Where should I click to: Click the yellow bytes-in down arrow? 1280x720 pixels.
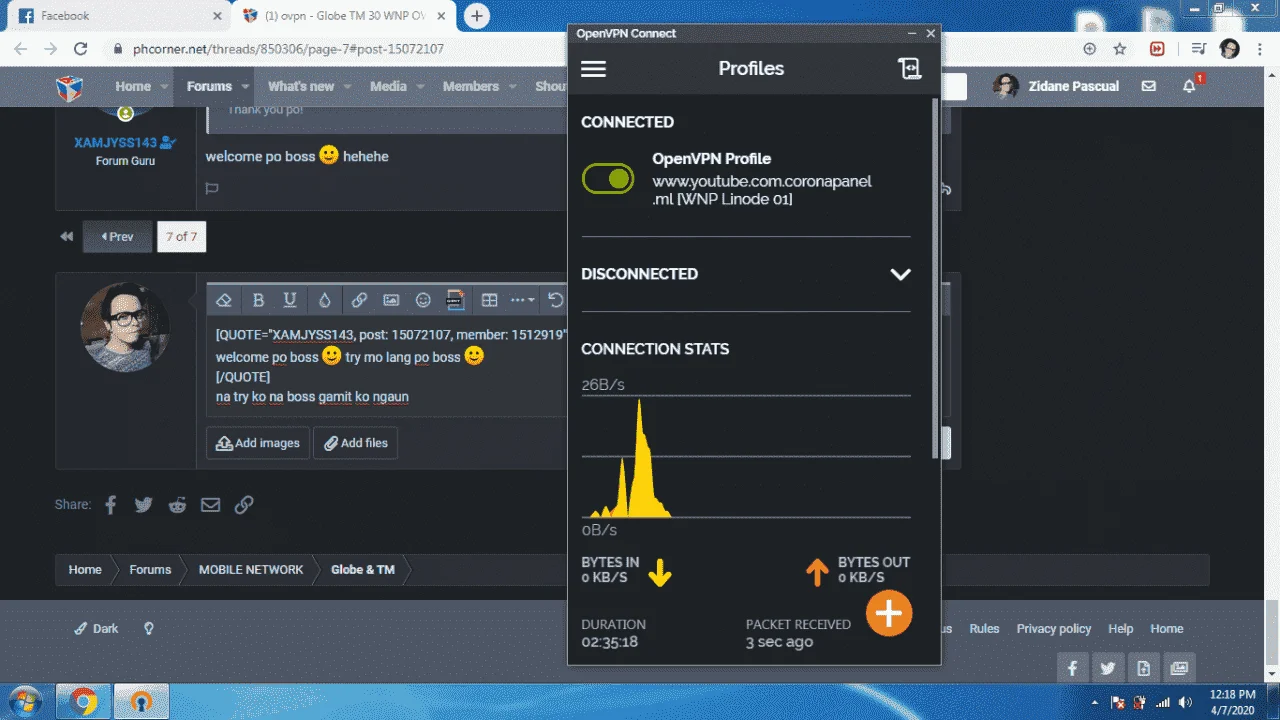click(x=660, y=572)
